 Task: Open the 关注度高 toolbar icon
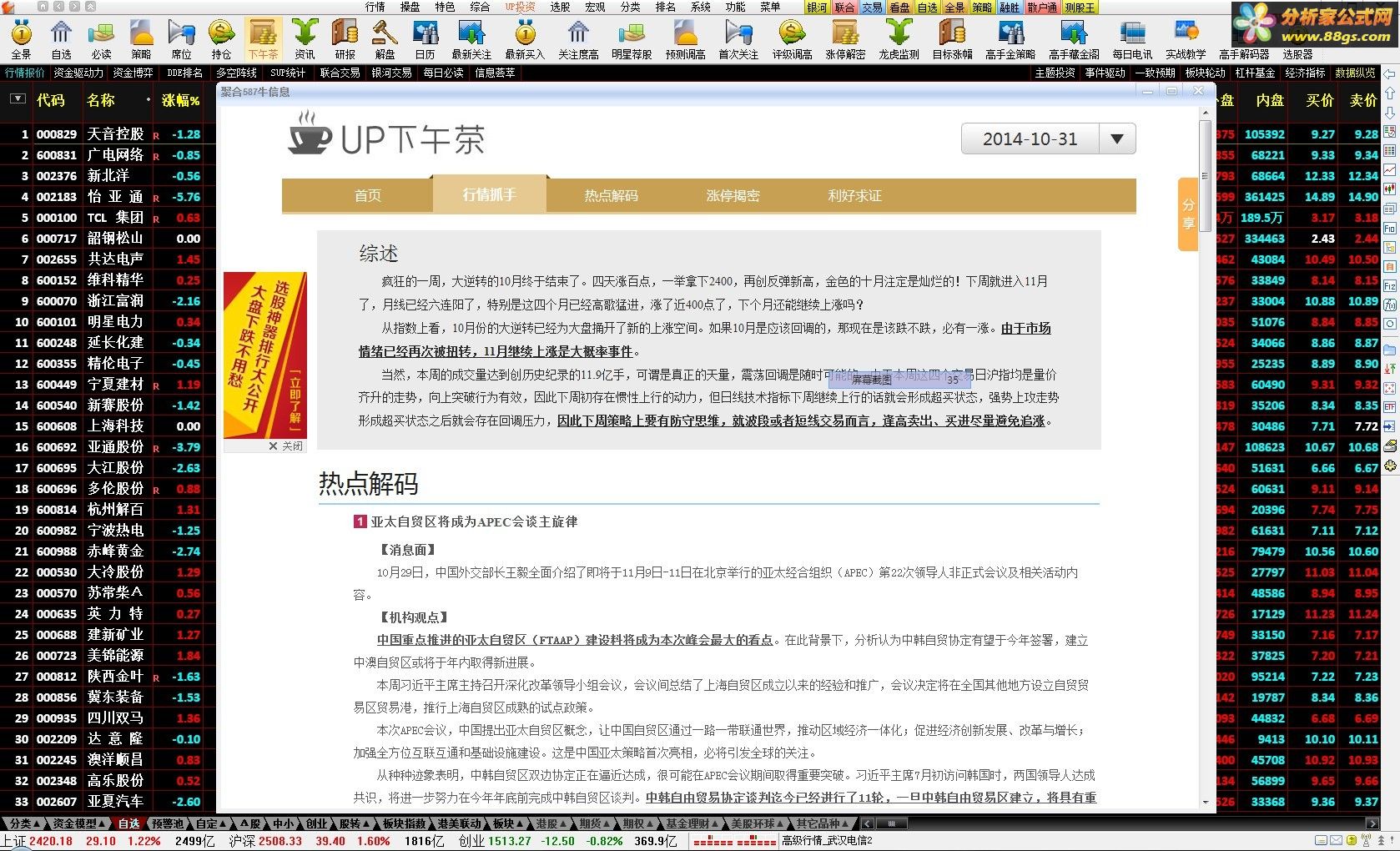pyautogui.click(x=578, y=39)
